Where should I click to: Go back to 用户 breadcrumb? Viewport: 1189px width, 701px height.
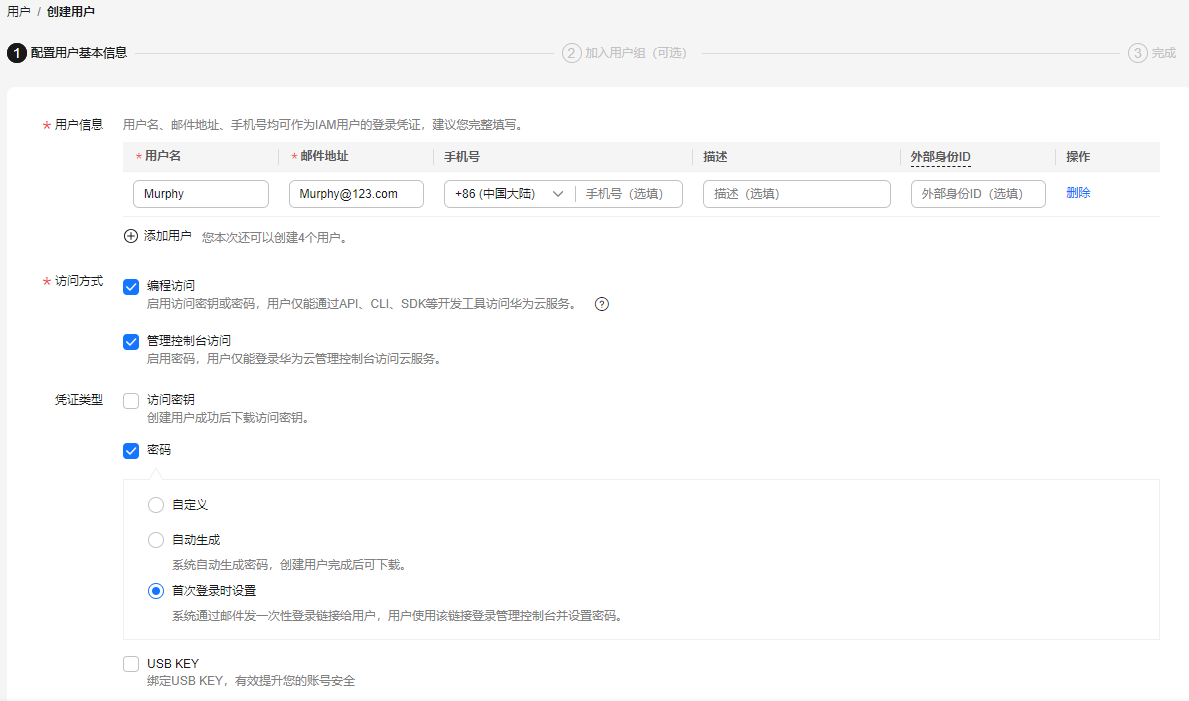pos(19,12)
